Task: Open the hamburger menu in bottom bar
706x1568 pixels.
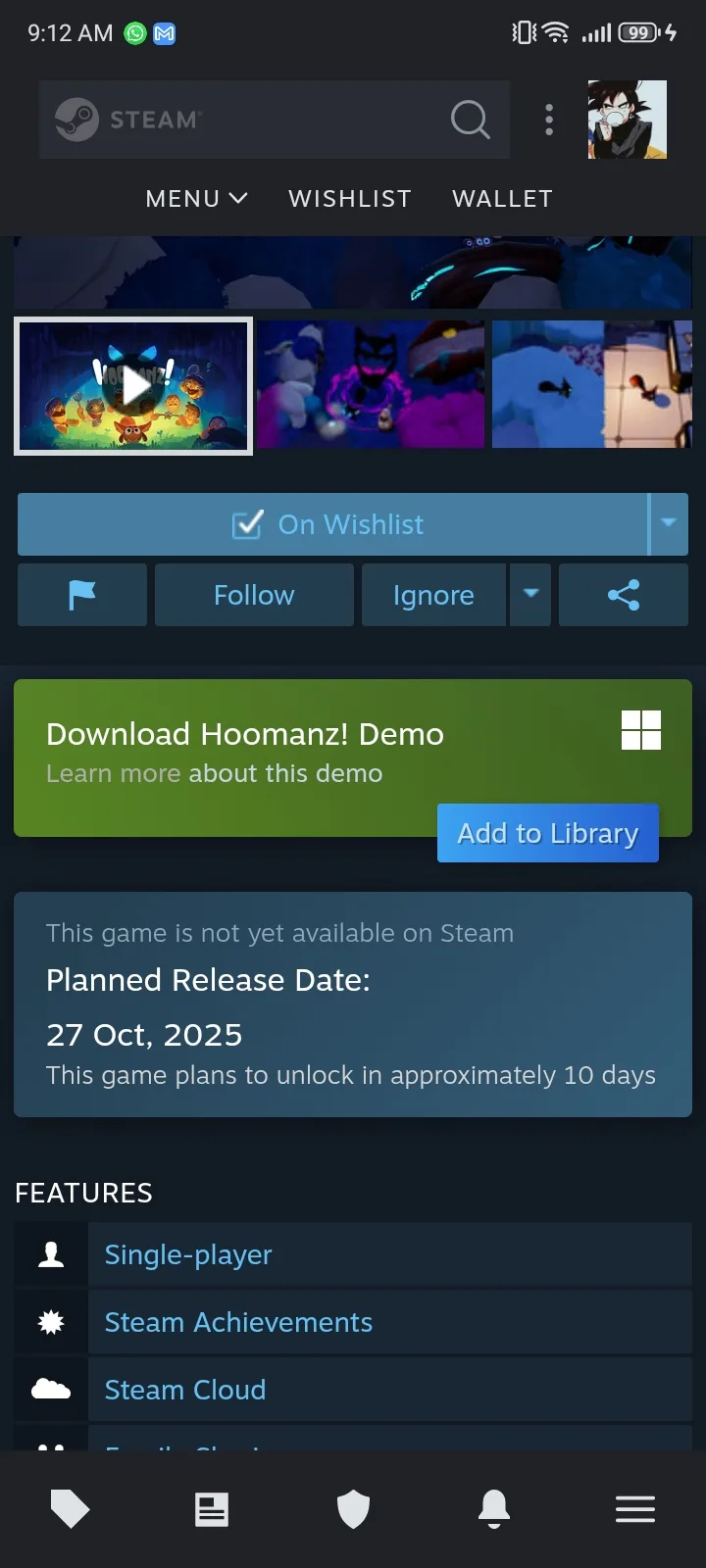Action: coord(635,1509)
